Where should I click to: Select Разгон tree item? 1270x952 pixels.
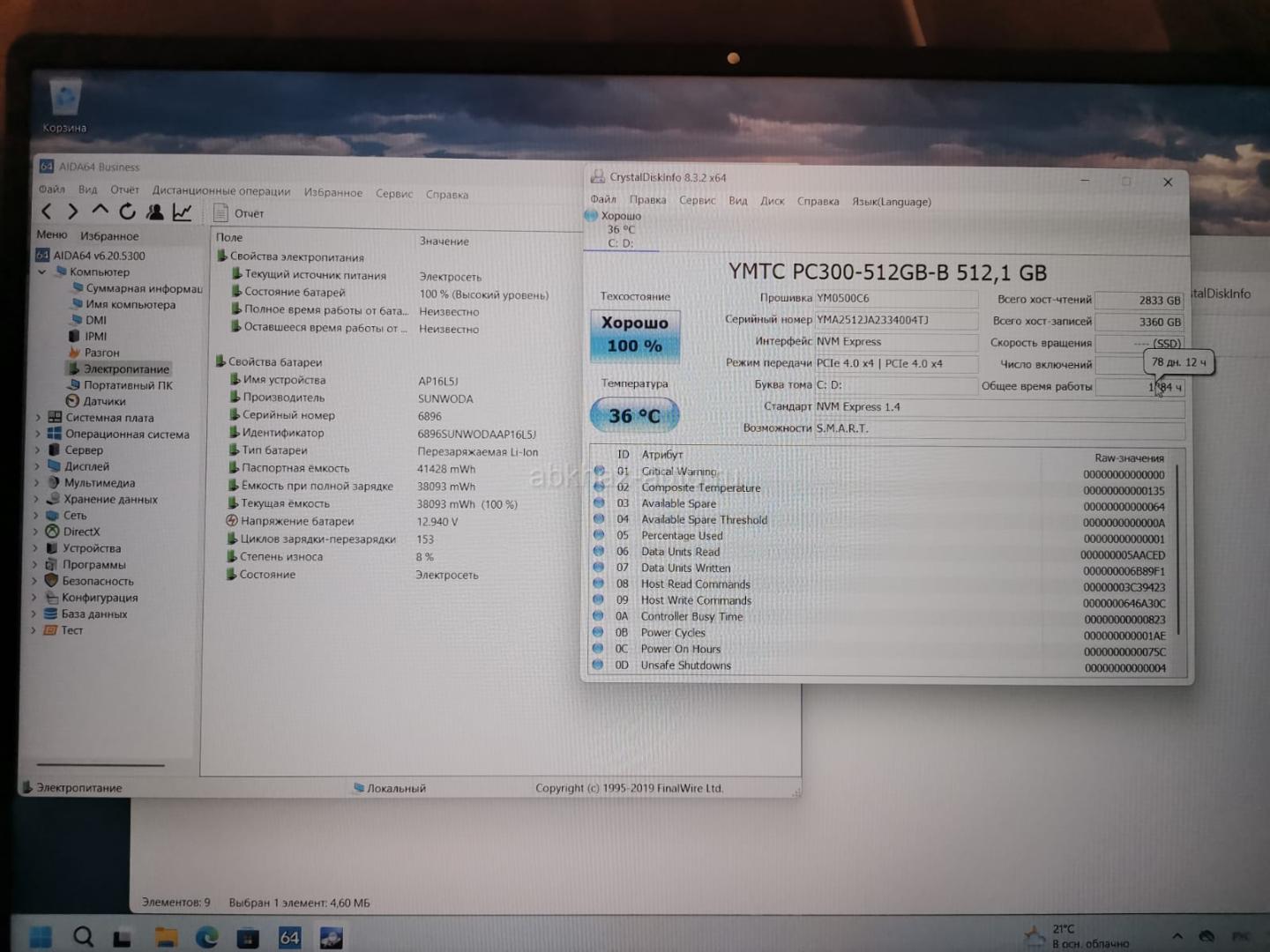pyautogui.click(x=93, y=353)
